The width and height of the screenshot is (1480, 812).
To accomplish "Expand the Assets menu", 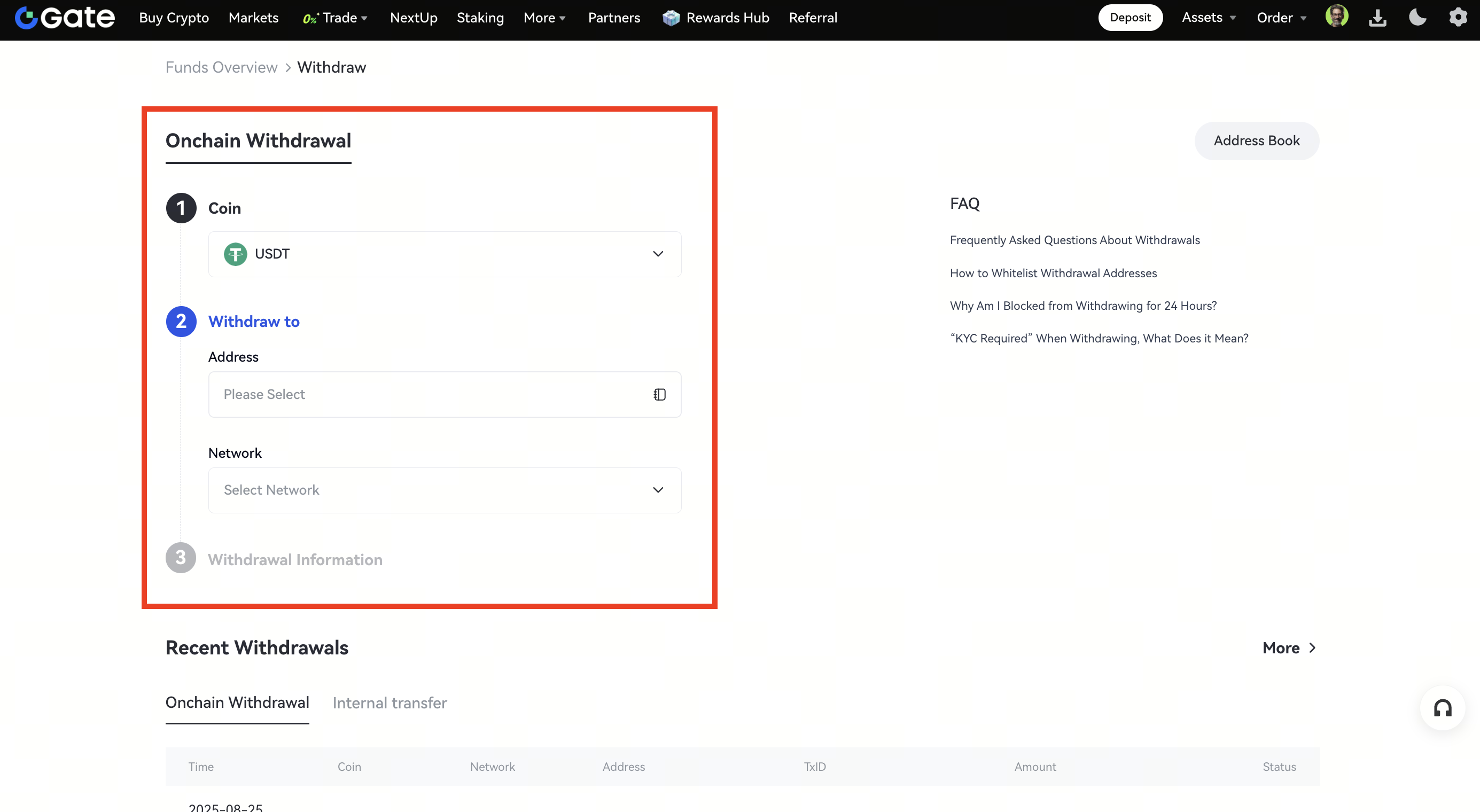I will coord(1208,18).
